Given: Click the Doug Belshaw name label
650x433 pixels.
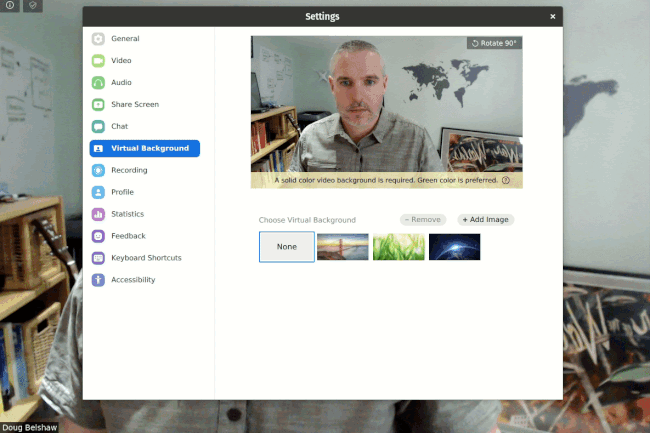Looking at the screenshot, I should coord(29,428).
